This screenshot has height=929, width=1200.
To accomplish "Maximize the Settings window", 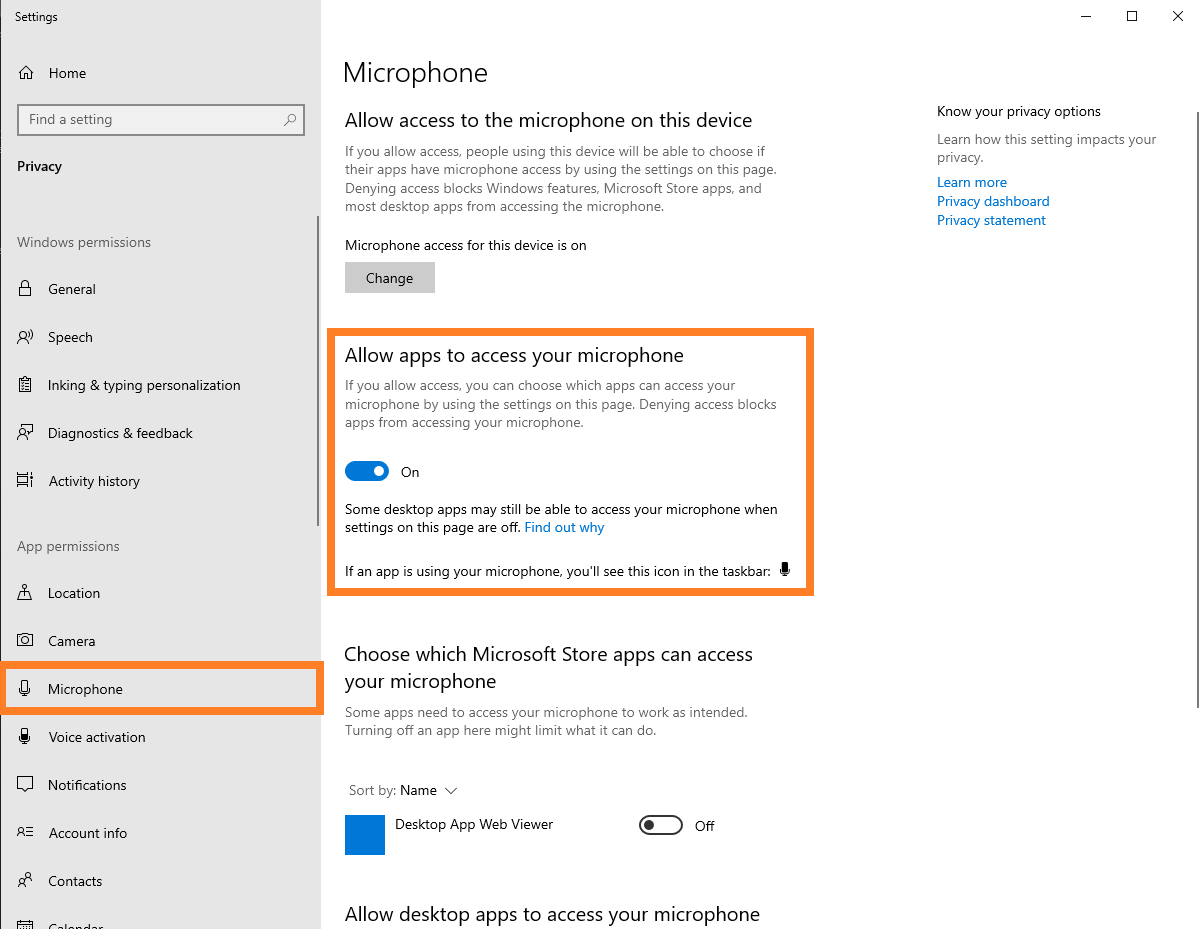I will coord(1132,16).
